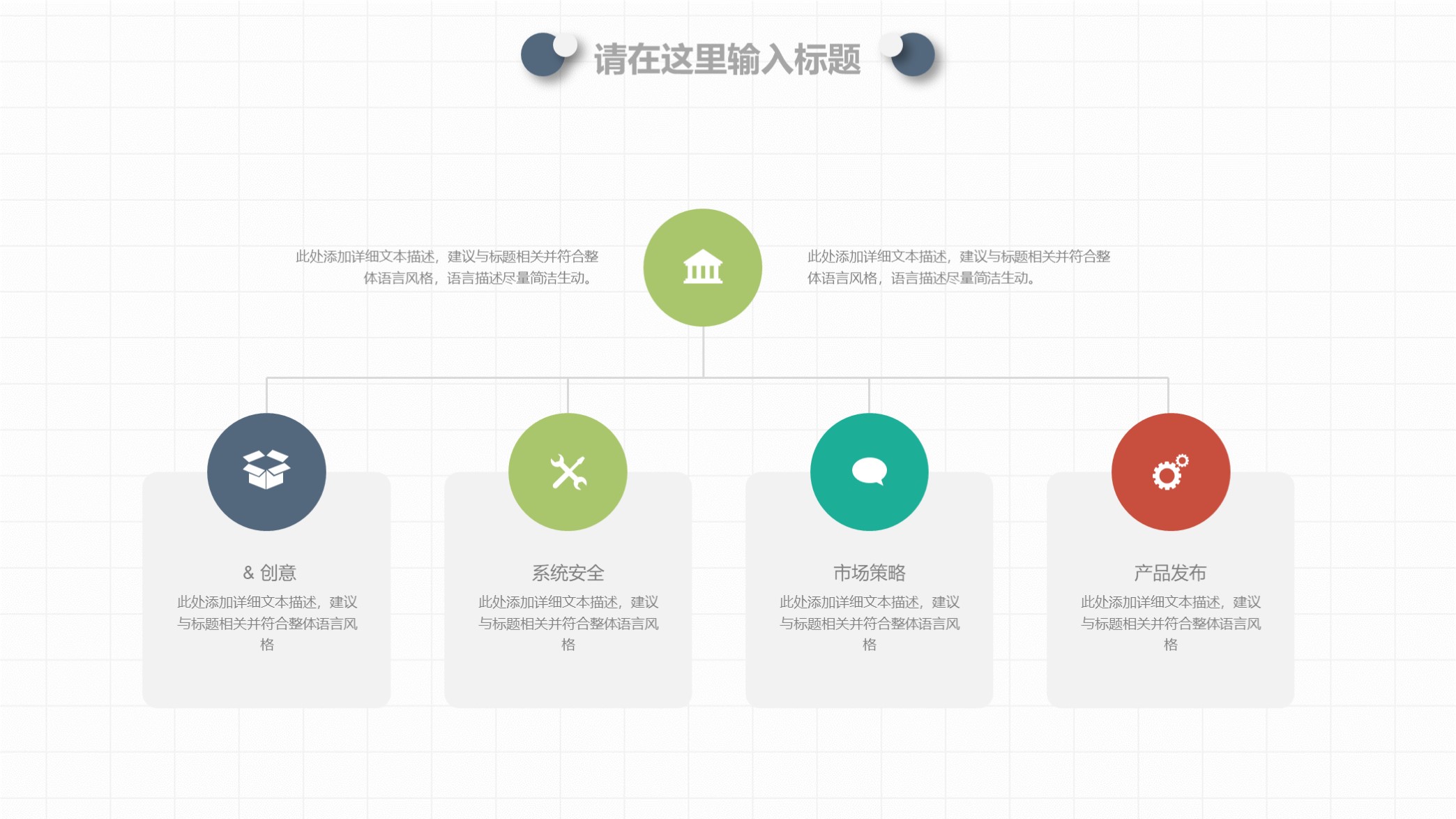The height and width of the screenshot is (819, 1456).
Task: Click the 系统安全 heading text
Action: [568, 571]
